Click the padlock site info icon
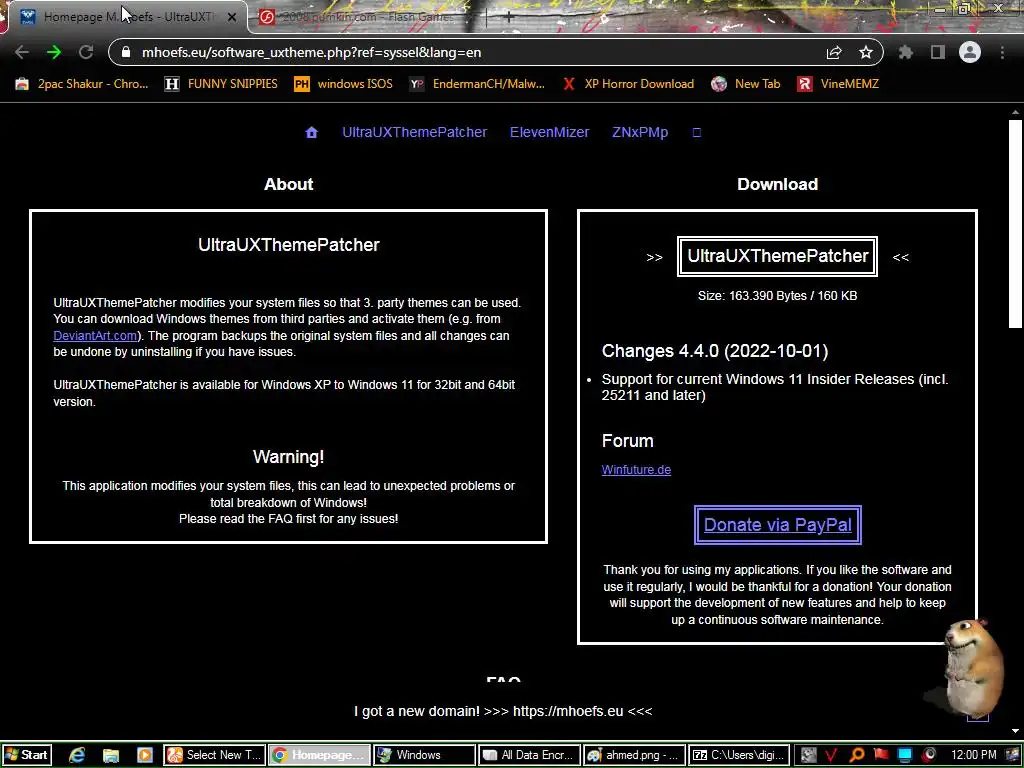This screenshot has width=1024, height=768. 127,52
